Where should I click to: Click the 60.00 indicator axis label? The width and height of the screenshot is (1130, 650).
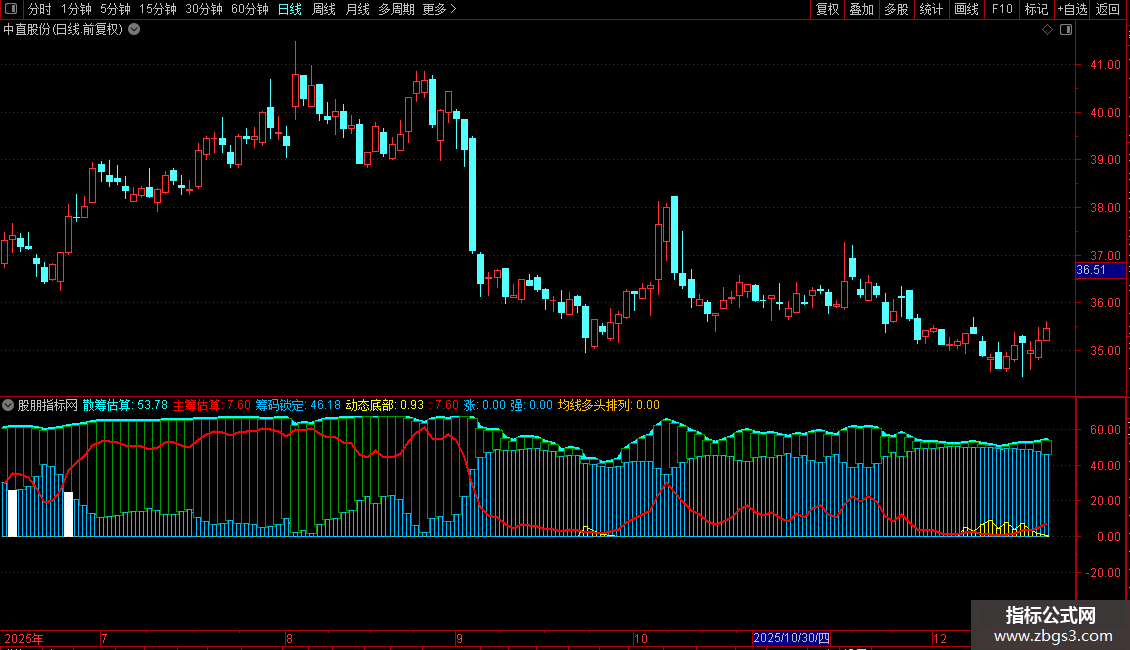click(x=1105, y=429)
